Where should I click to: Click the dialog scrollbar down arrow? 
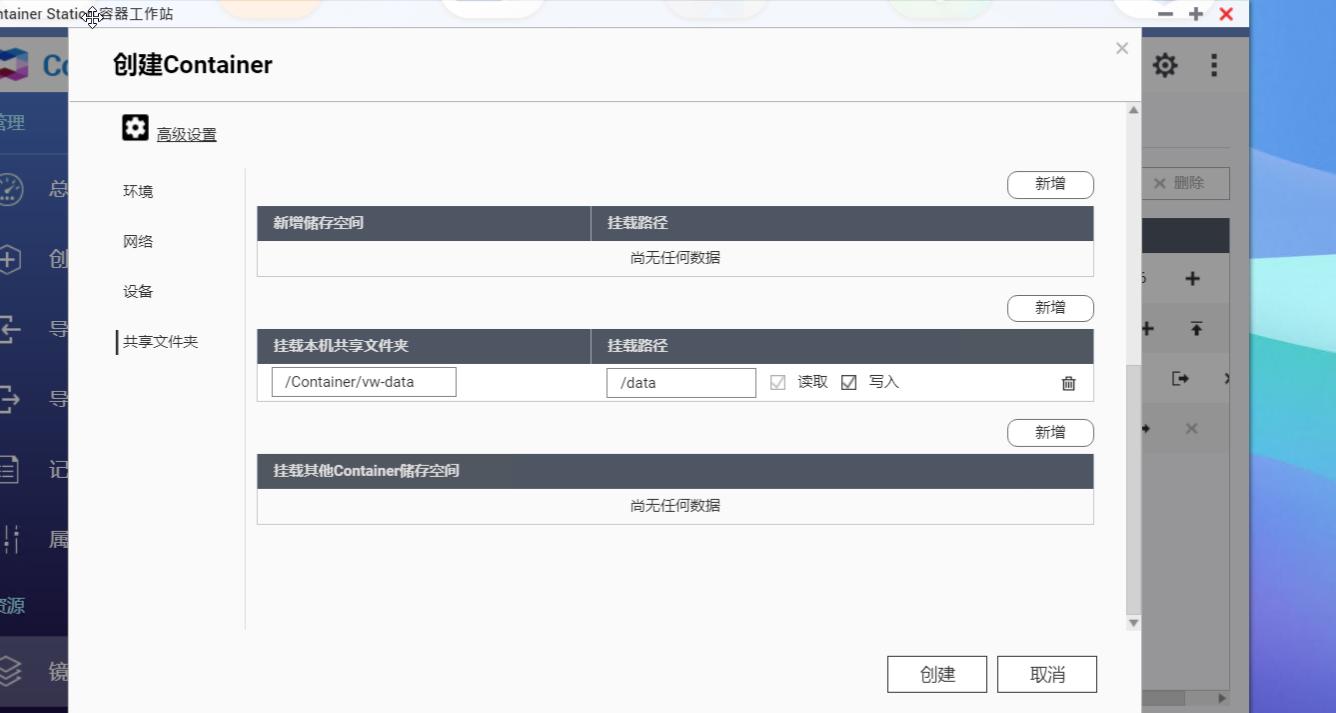coord(1132,622)
